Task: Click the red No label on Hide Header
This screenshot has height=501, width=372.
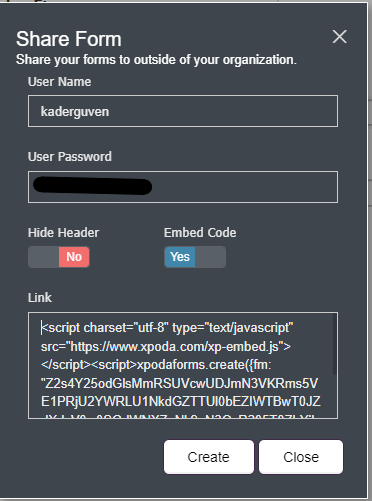Action: click(74, 257)
